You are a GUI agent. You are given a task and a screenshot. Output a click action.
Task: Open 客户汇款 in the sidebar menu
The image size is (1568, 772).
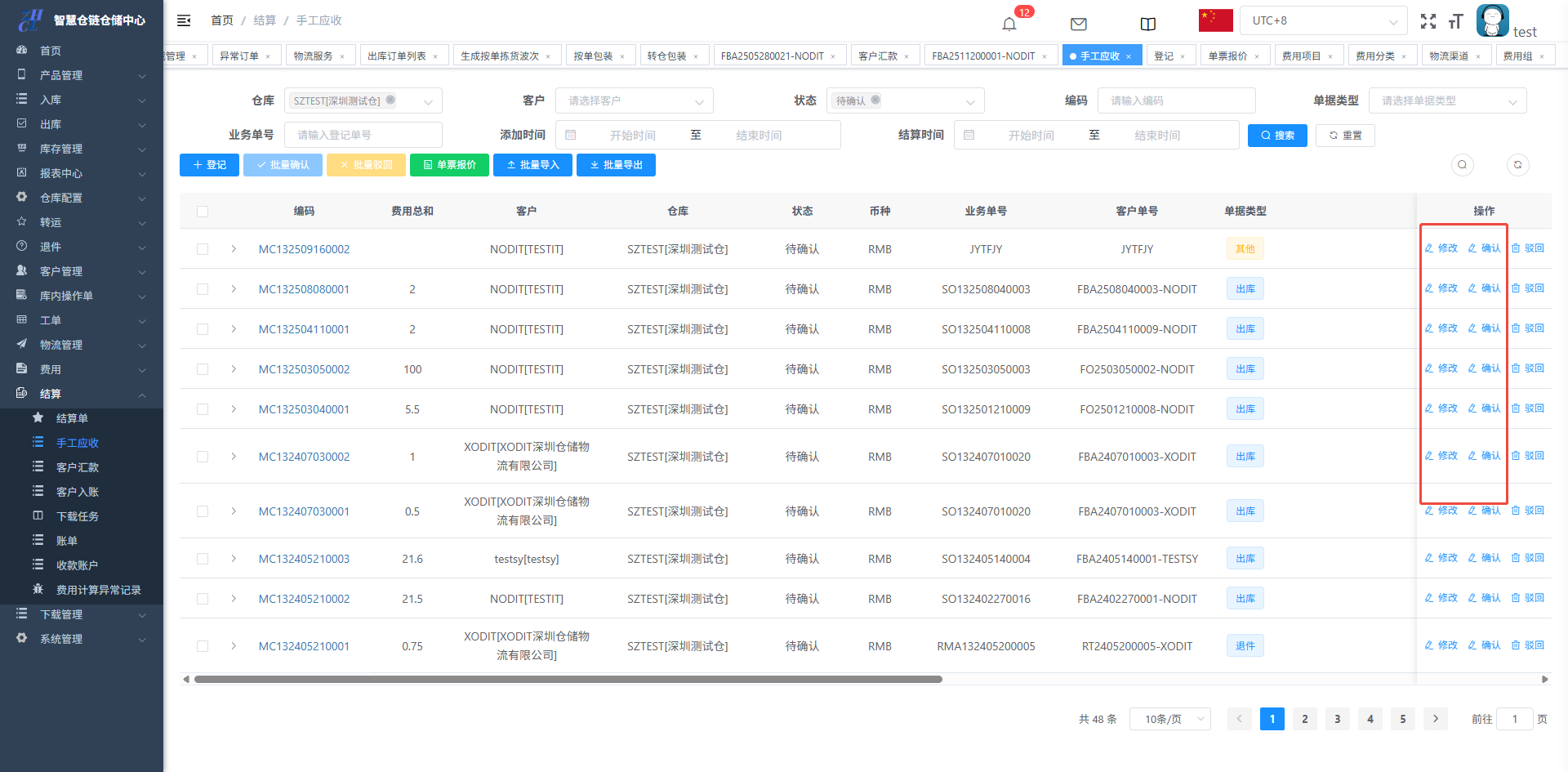click(78, 467)
